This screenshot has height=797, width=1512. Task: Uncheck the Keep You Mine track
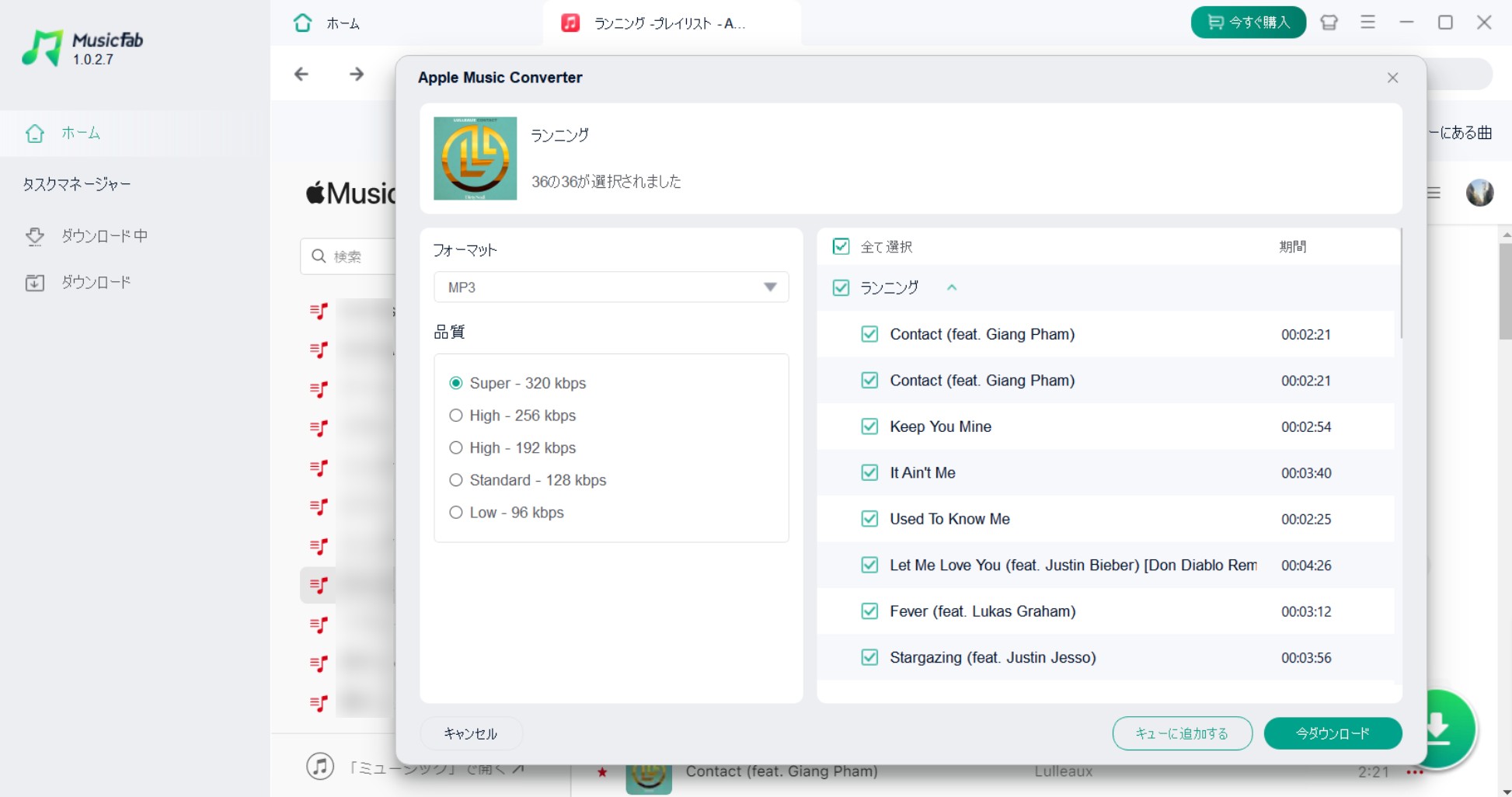(x=869, y=426)
